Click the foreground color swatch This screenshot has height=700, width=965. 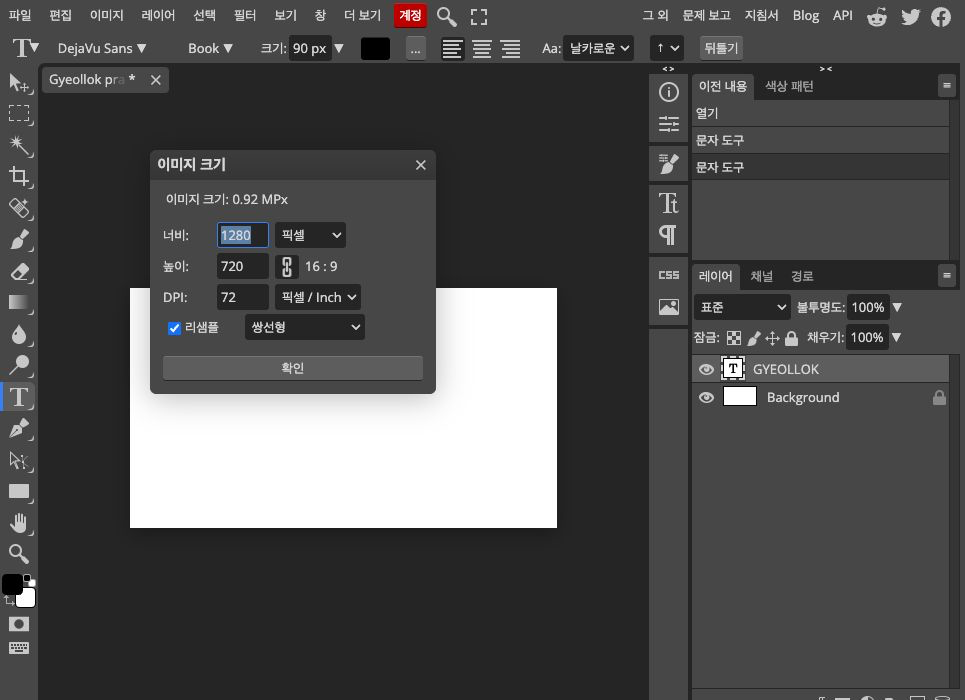[x=12, y=584]
